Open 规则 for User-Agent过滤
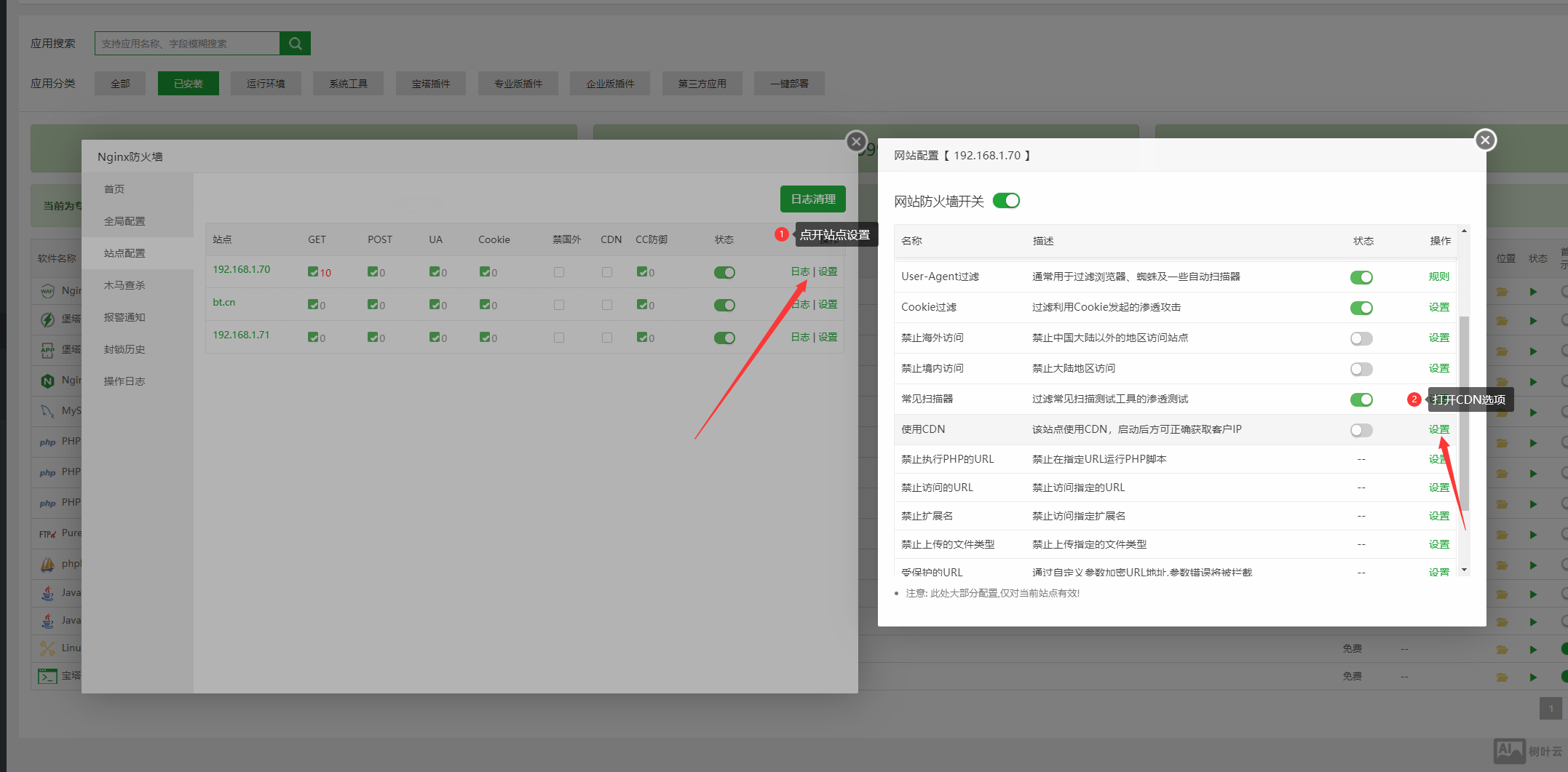 pos(1438,276)
